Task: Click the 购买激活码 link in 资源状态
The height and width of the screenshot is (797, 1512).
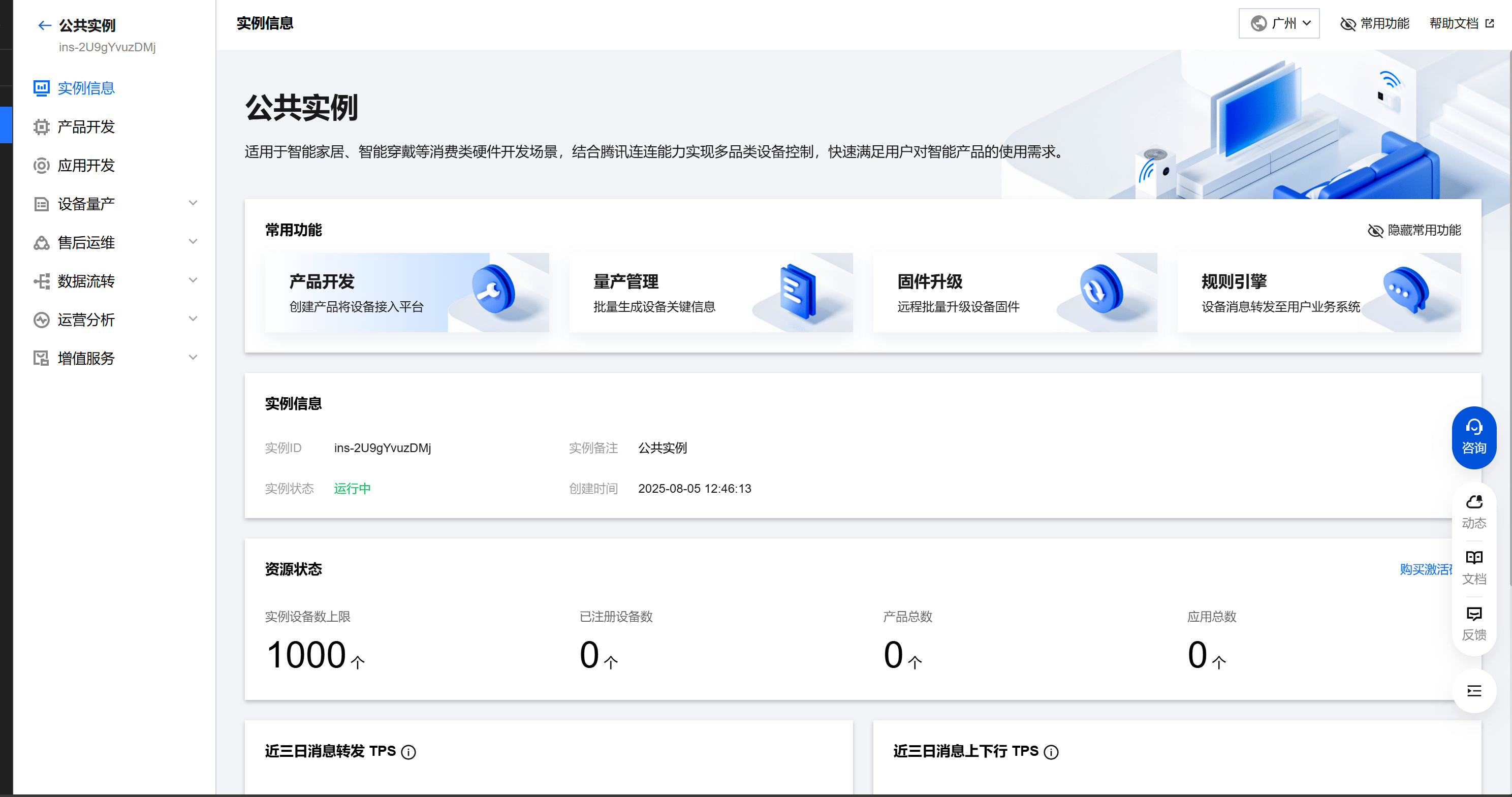Action: tap(1425, 569)
